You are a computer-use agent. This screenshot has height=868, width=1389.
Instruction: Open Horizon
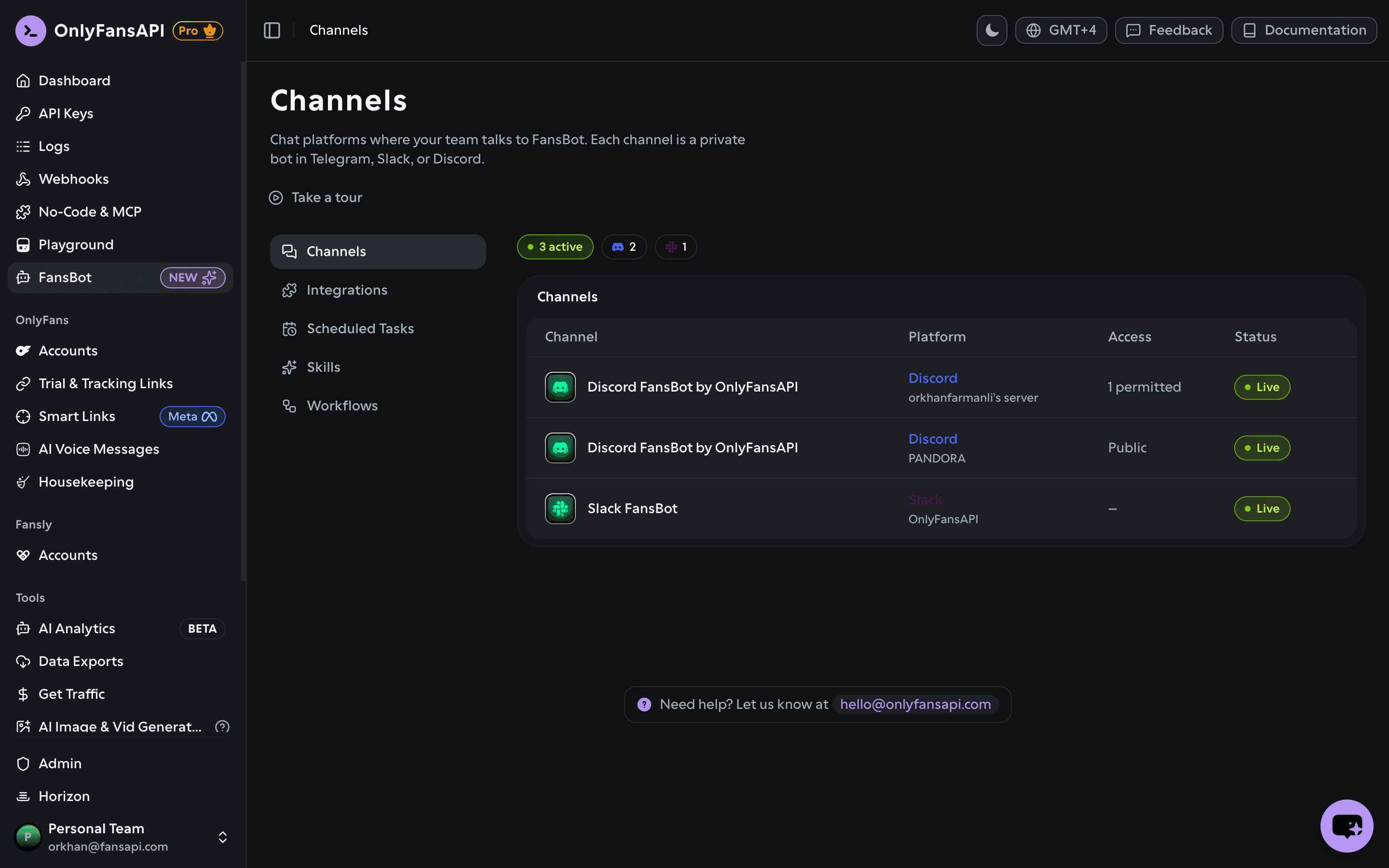121,796
